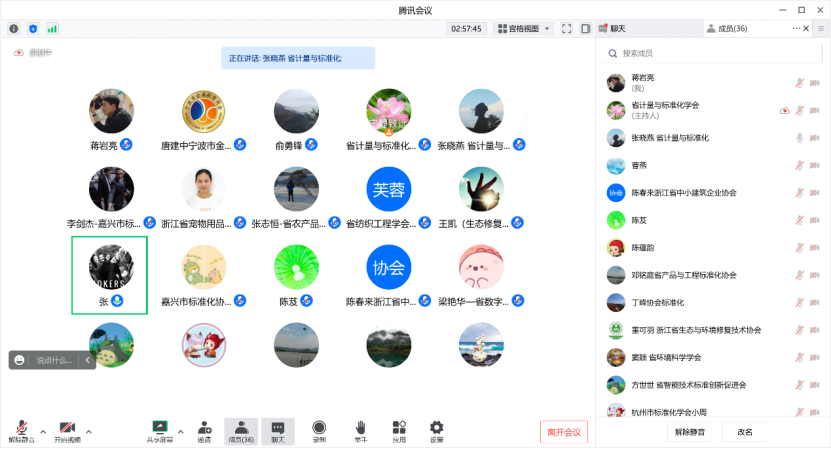Viewport: 831px width, 449px height.
Task: Check the green network signal icon
Action: click(x=52, y=29)
